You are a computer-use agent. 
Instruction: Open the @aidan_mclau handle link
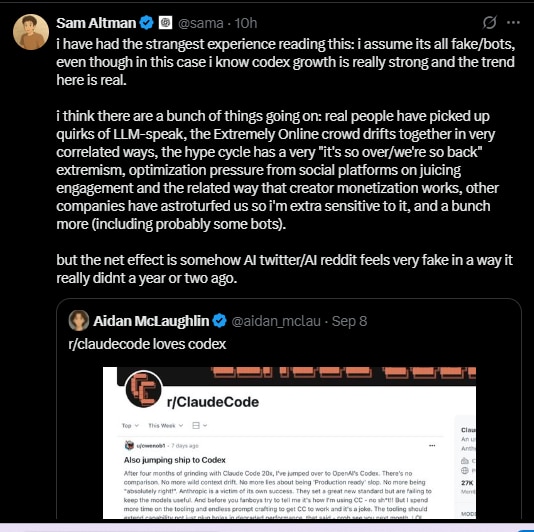coord(276,321)
